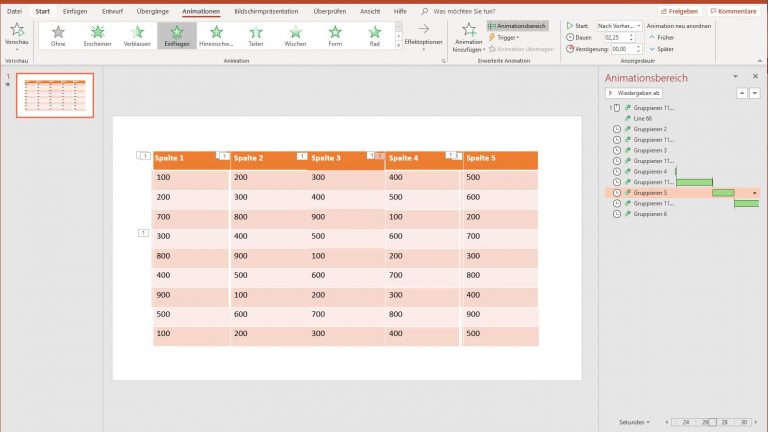
Task: Click the Animation übertragen painter
Action: pos(521,49)
